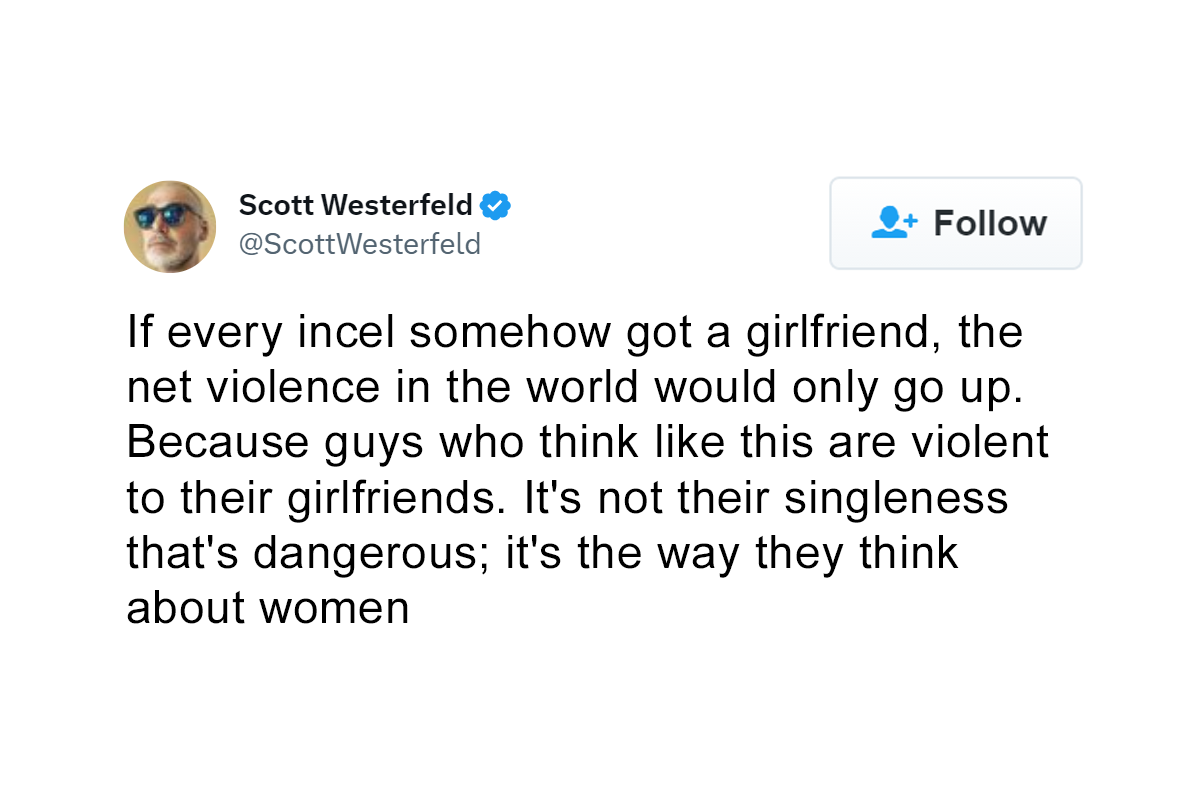
Task: Click the first line of the tweet
Action: 575,332
